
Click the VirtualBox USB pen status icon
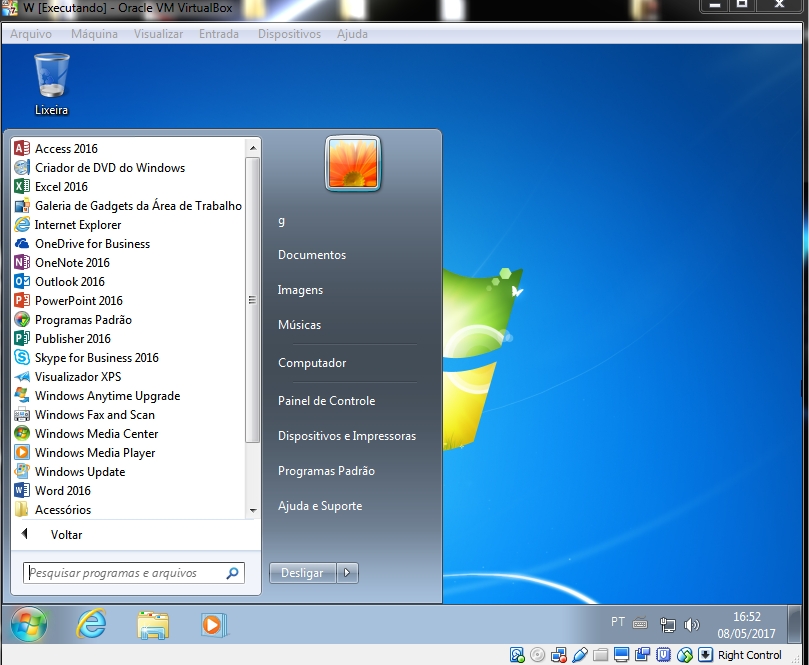[x=579, y=655]
